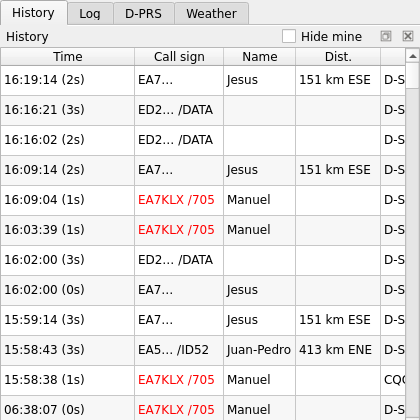Click 151 km ESE in the 15:59:14 row
The width and height of the screenshot is (420, 420).
coord(338,320)
